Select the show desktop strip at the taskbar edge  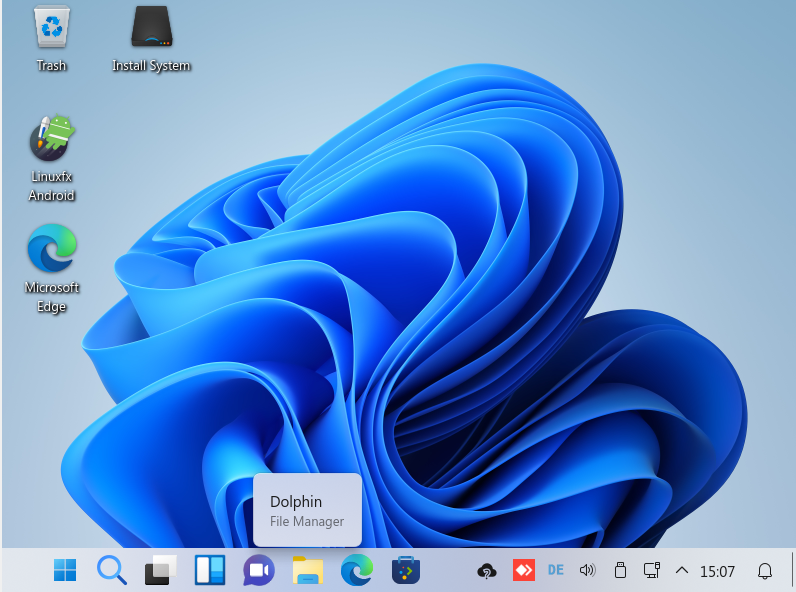point(792,570)
